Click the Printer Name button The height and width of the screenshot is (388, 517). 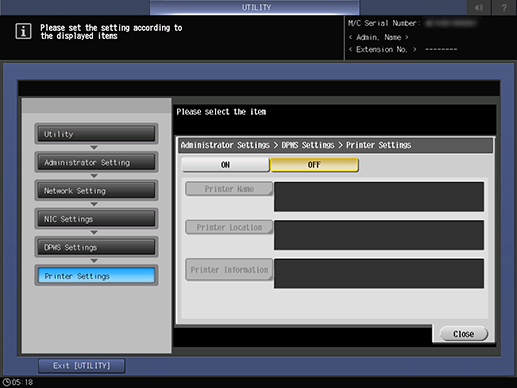229,189
